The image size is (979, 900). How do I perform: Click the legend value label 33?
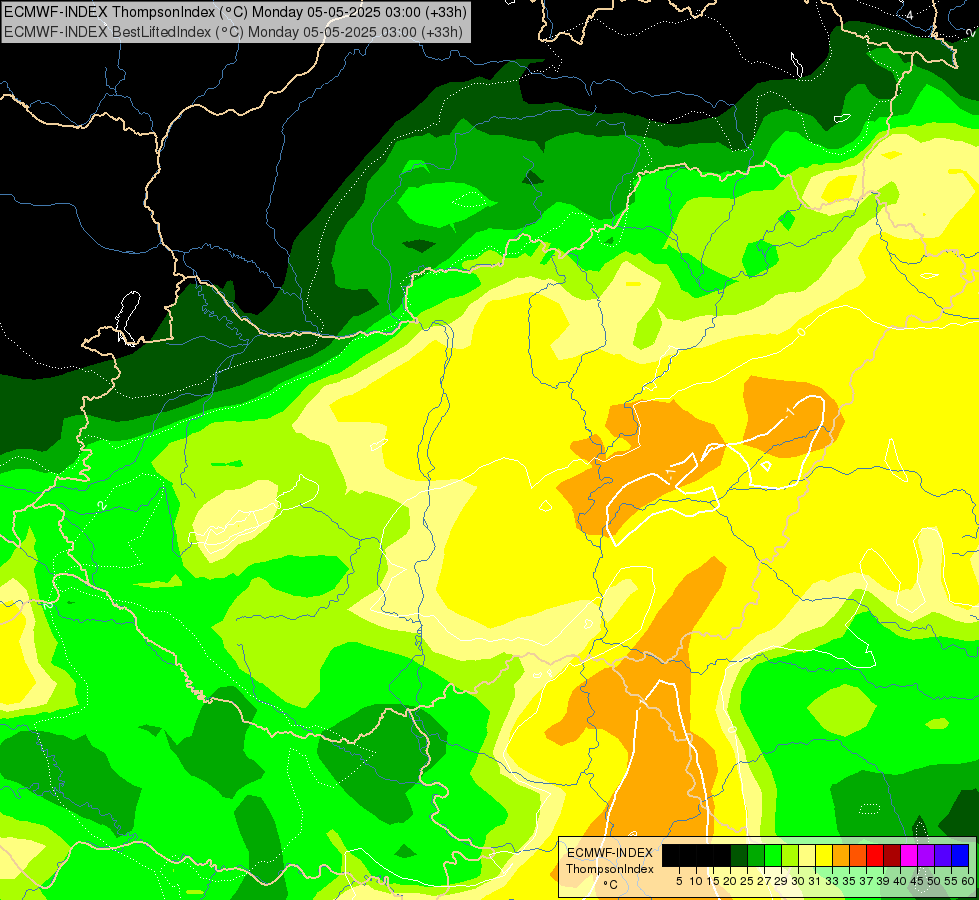[832, 881]
